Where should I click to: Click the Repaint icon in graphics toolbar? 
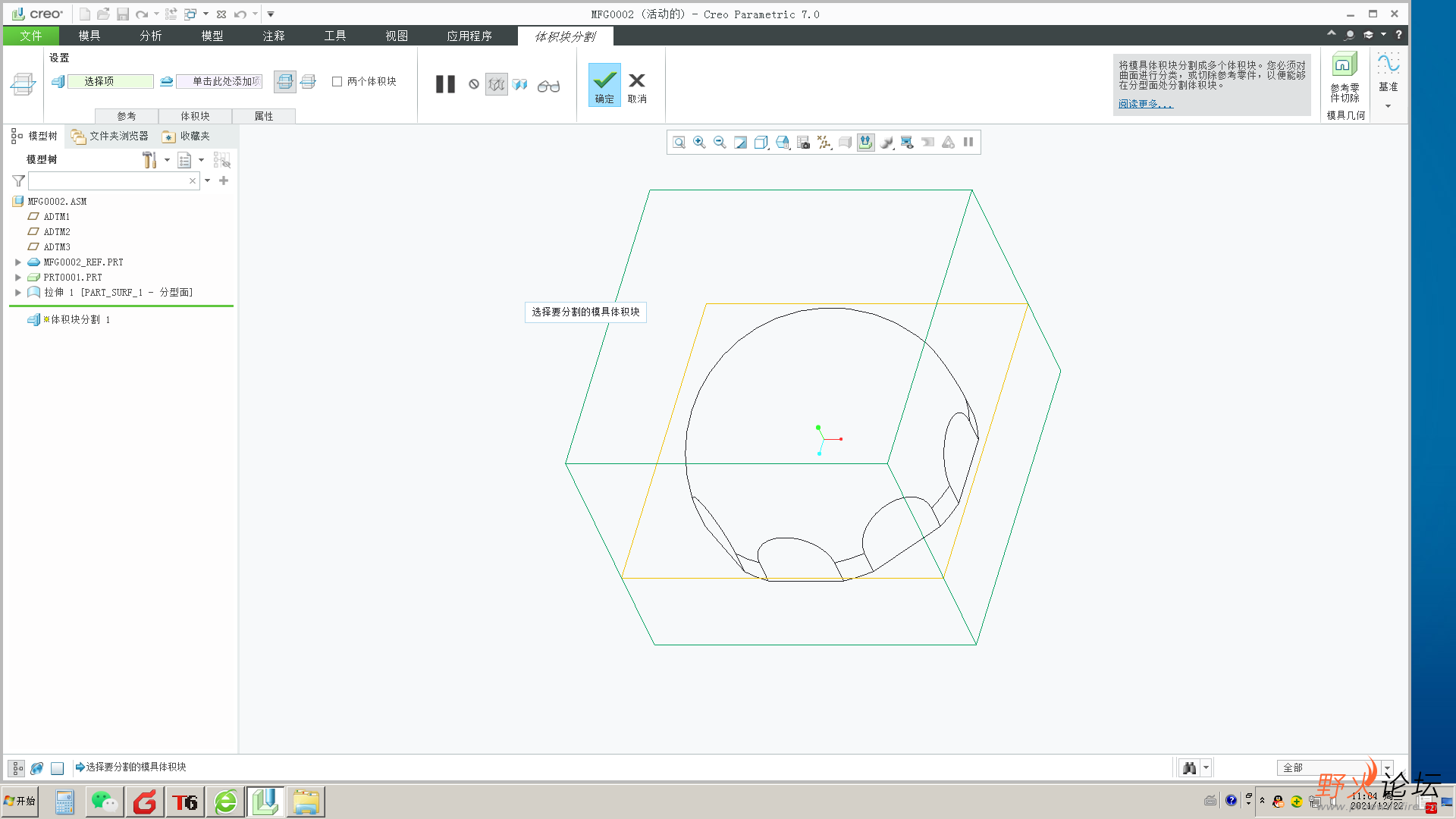pyautogui.click(x=740, y=143)
